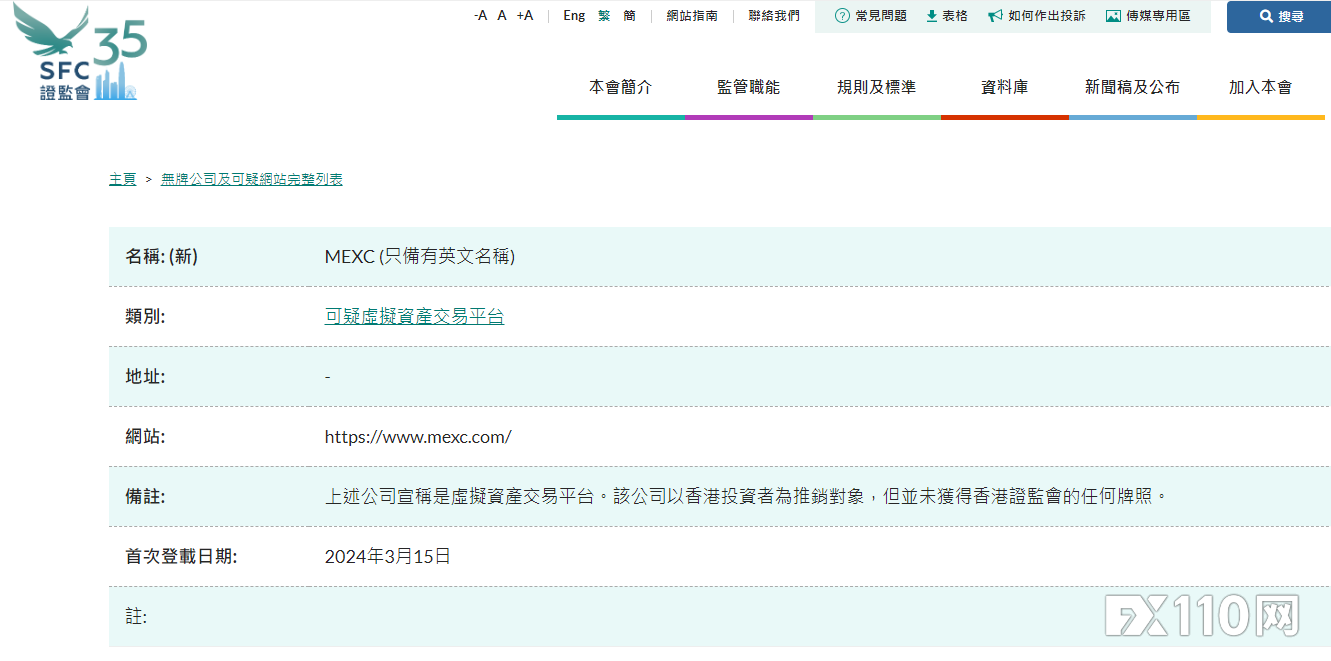Click the 常見問題 question mark icon

842,16
